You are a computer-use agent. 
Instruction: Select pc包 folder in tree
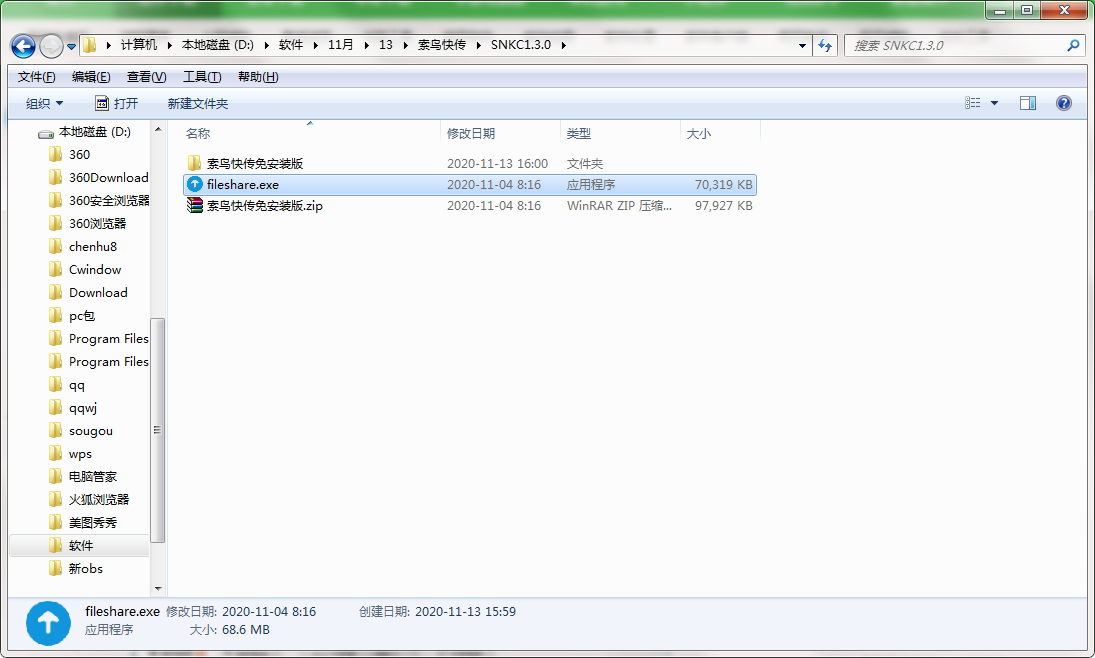[82, 316]
